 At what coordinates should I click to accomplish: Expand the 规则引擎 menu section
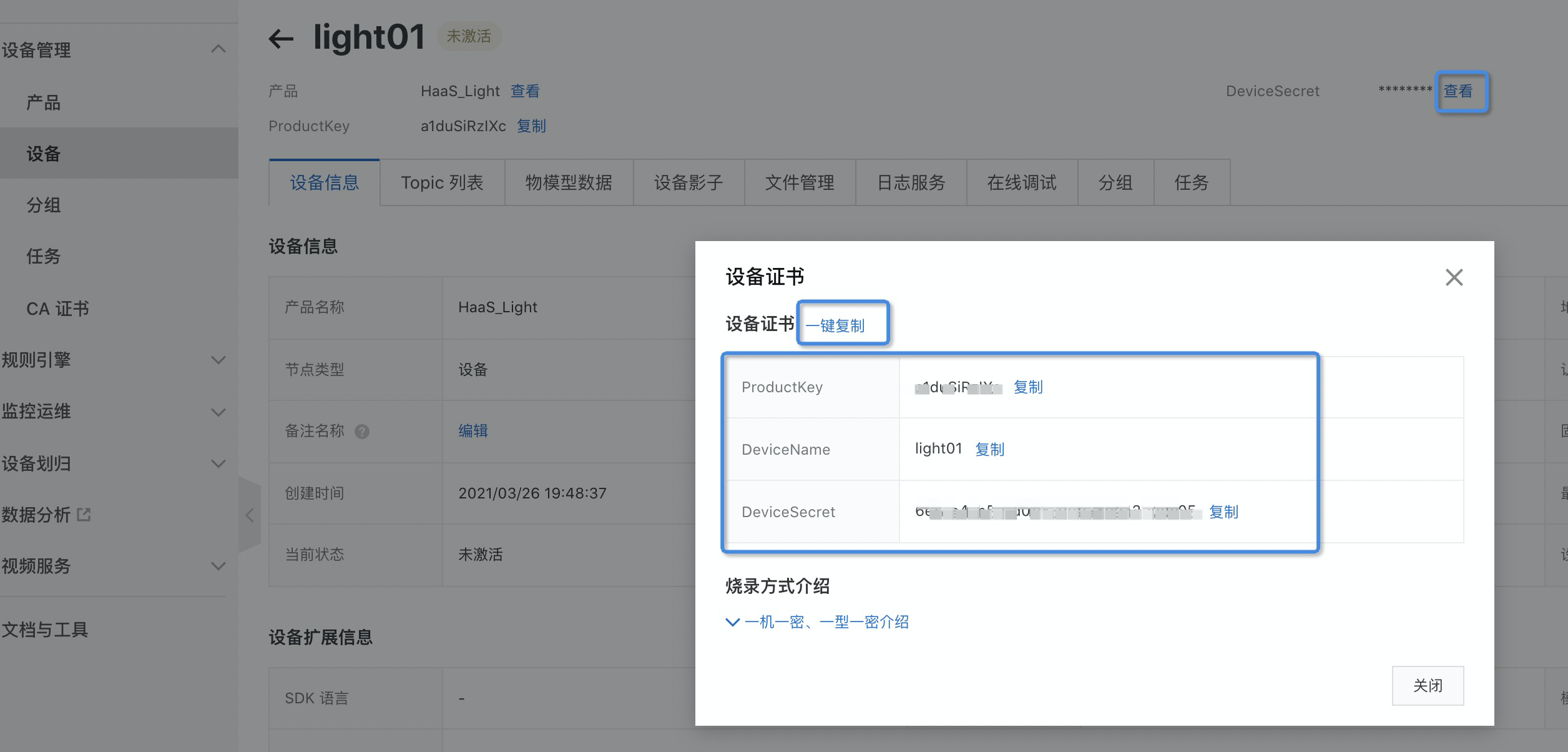(x=218, y=360)
